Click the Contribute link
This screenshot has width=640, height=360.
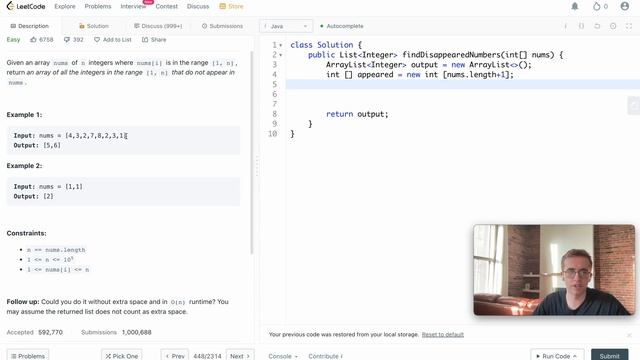325,356
